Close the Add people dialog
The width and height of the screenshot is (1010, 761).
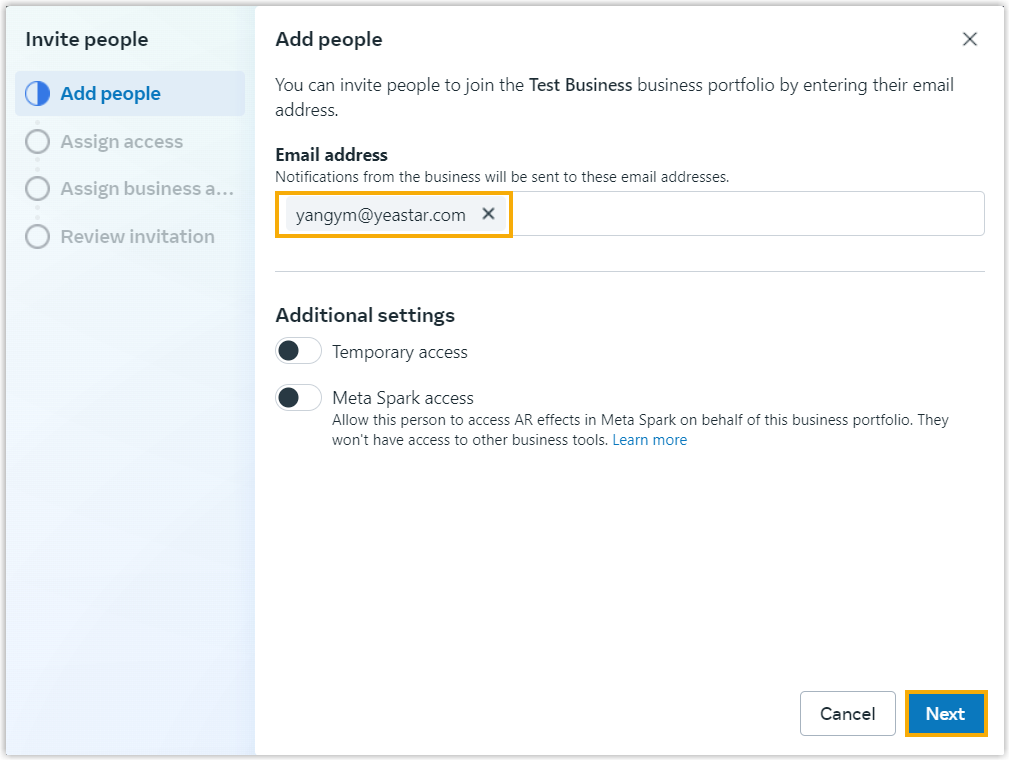pyautogui.click(x=969, y=39)
